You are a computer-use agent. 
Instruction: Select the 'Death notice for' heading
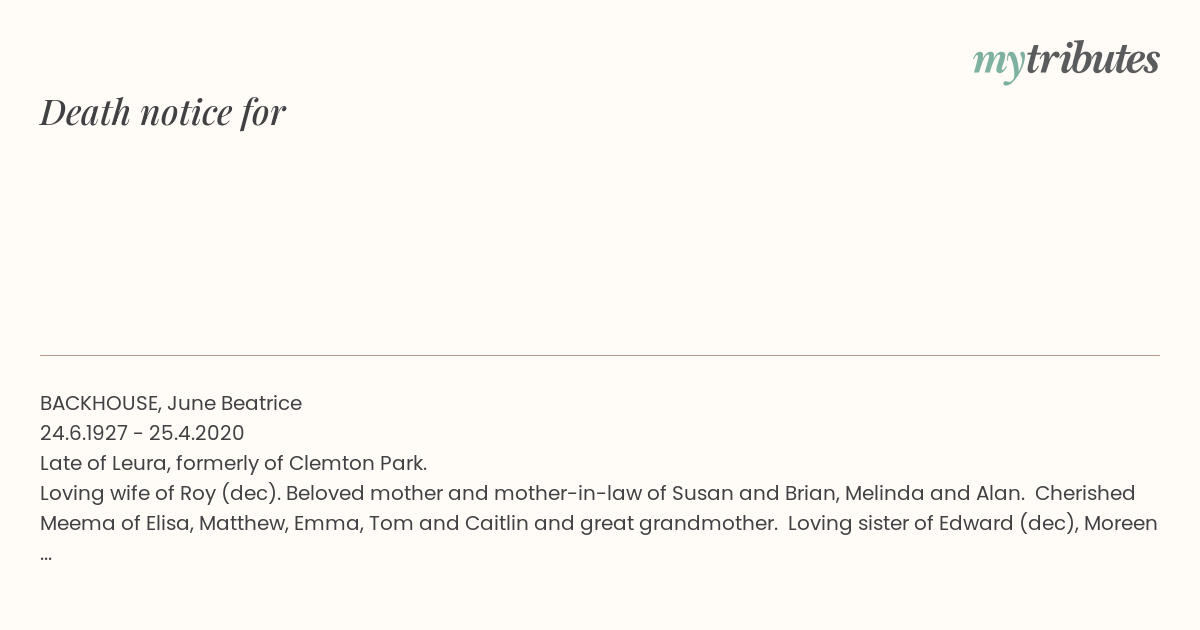click(x=163, y=113)
